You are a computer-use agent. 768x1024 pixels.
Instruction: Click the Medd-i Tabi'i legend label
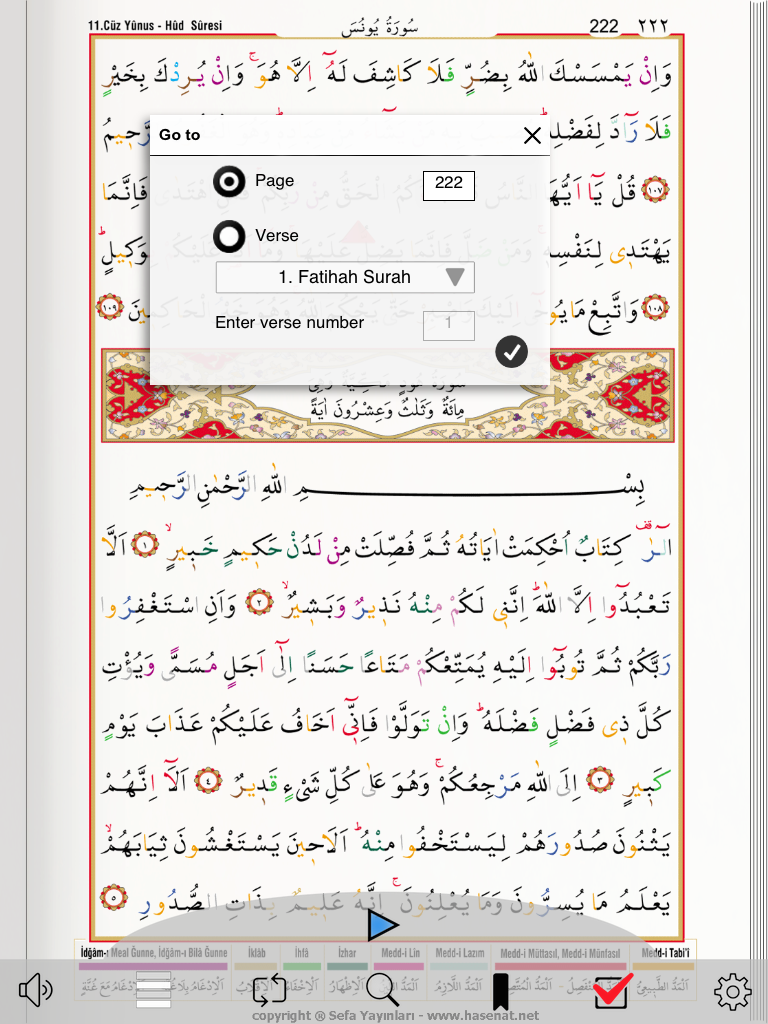tap(665, 953)
